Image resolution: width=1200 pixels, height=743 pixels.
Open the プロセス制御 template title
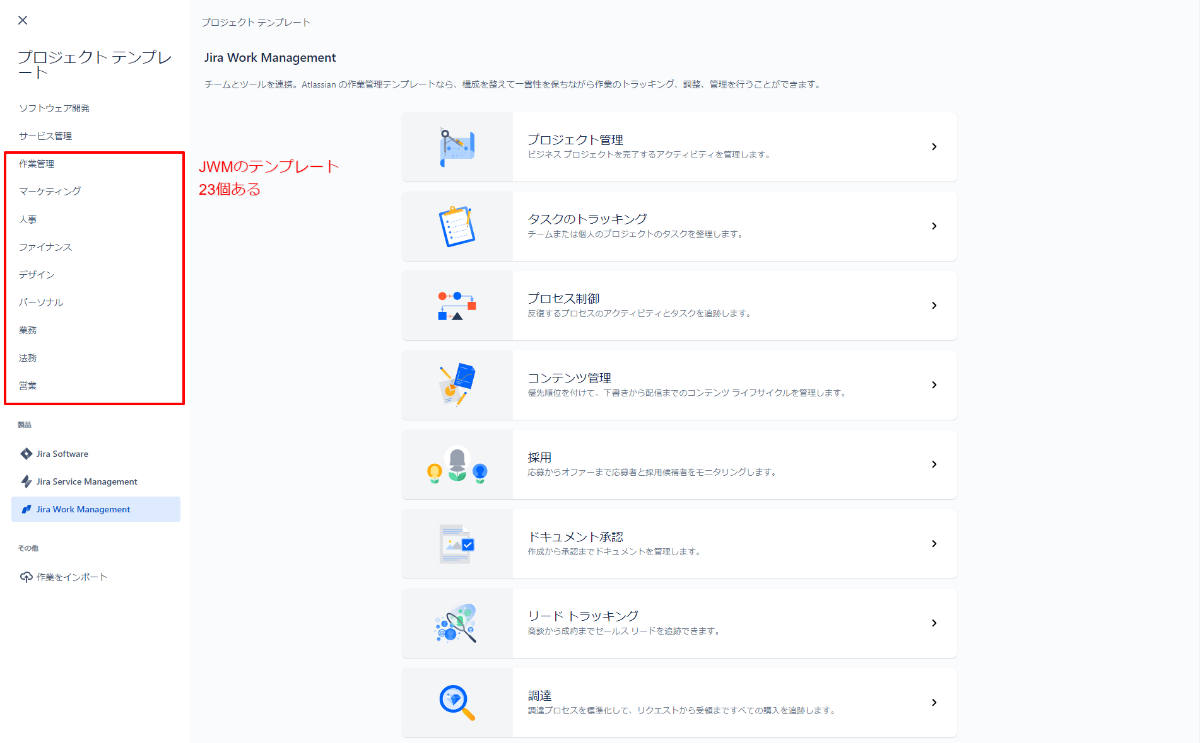[564, 298]
